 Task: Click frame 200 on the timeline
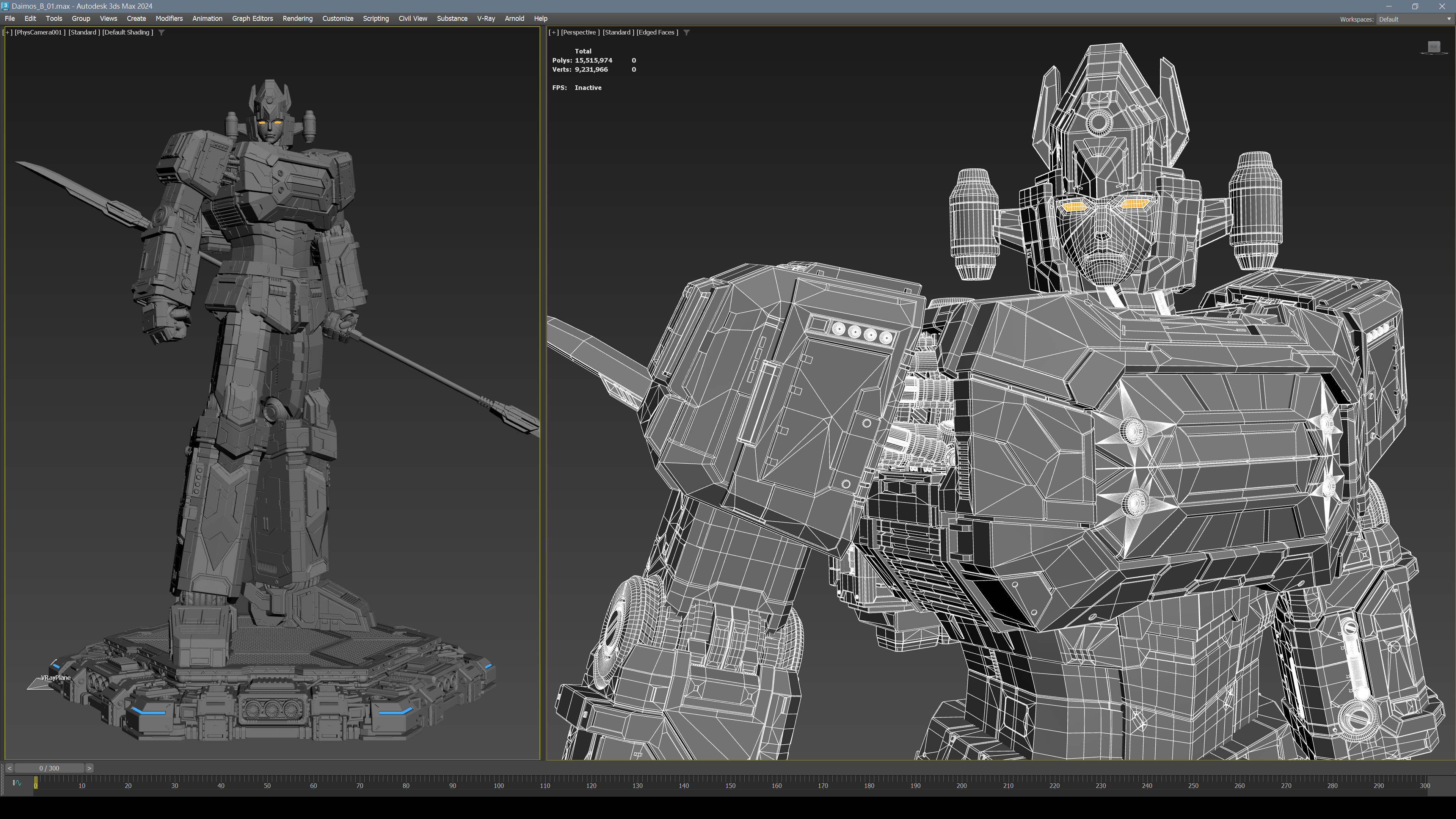pos(962,786)
